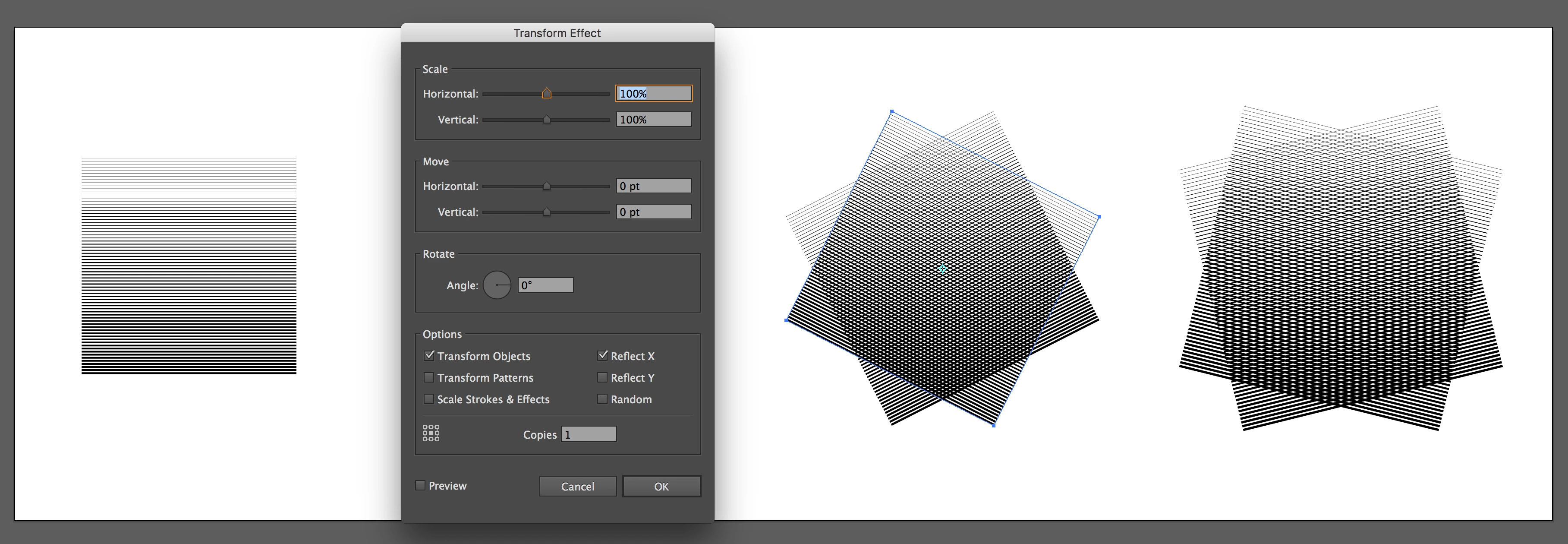Click the reference point locator grid icon
Screen dimensions: 1568x544
(431, 433)
